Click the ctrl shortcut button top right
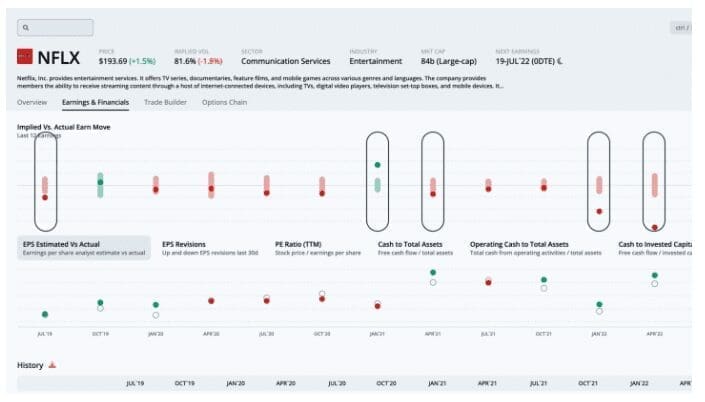Screen dimensions: 705x402 (682, 28)
